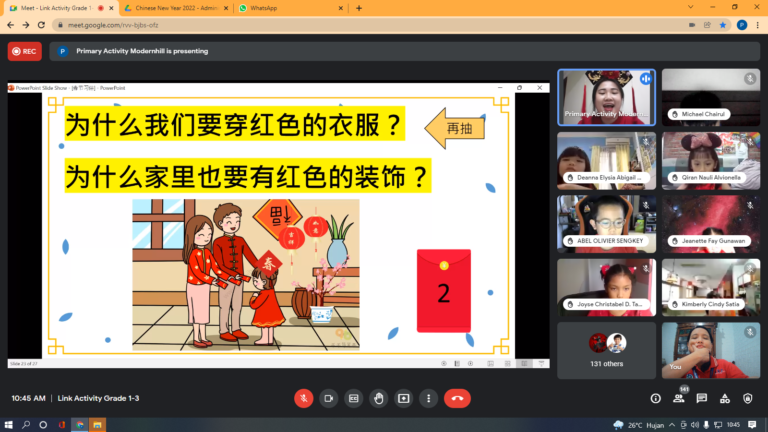768x432 pixels.
Task: Open Chrome's three-dot menu
Action: coord(758,24)
